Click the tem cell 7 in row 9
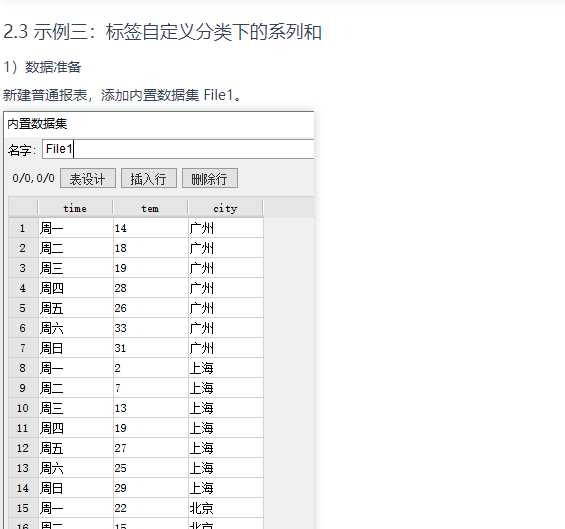The width and height of the screenshot is (565, 529). pyautogui.click(x=150, y=388)
